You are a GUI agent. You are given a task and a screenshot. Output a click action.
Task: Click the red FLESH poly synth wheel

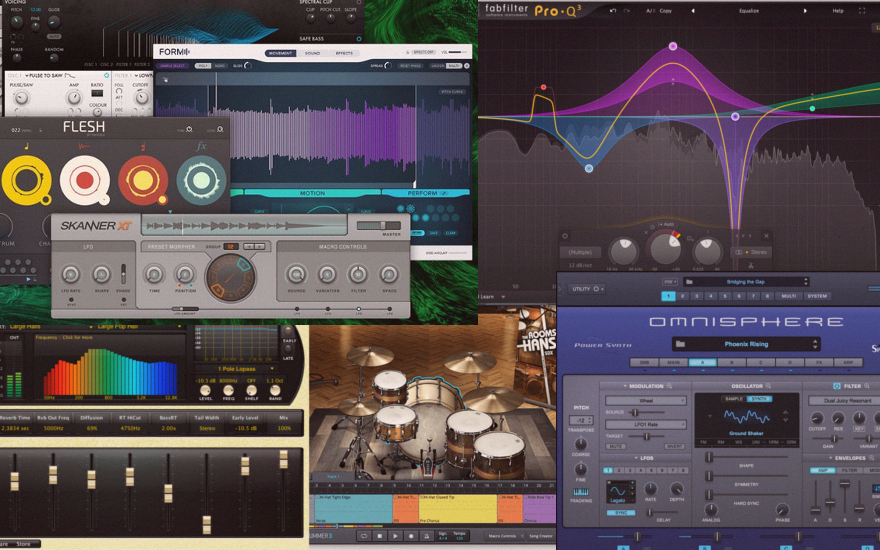143,180
